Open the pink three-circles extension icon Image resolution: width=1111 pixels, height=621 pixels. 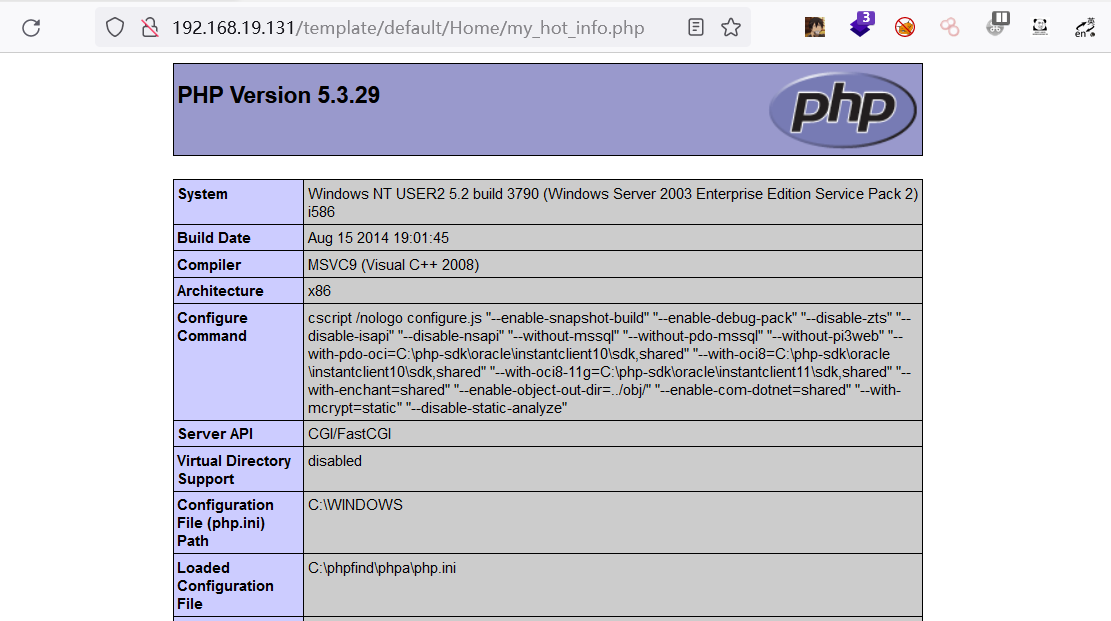[x=949, y=28]
